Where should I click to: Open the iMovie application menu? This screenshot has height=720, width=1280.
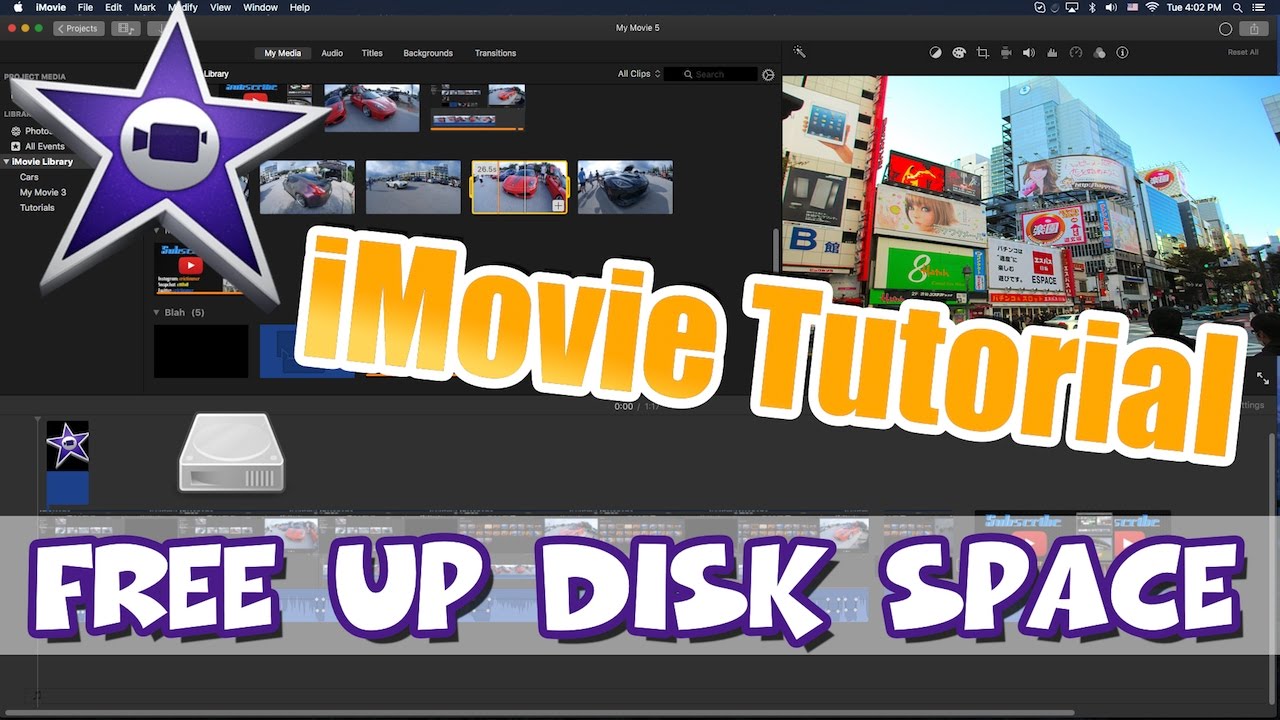tap(50, 7)
